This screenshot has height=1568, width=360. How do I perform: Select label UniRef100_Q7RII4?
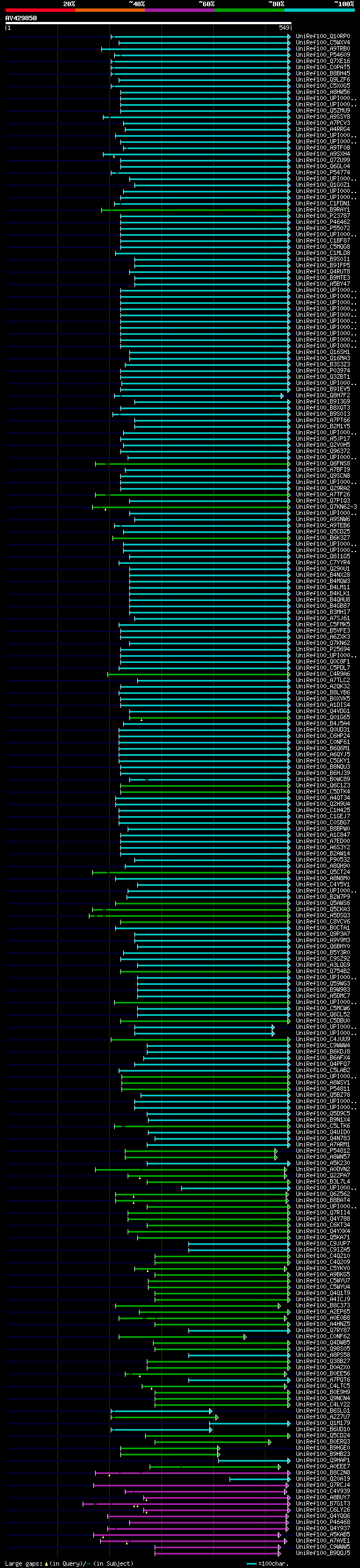[x=323, y=1212]
